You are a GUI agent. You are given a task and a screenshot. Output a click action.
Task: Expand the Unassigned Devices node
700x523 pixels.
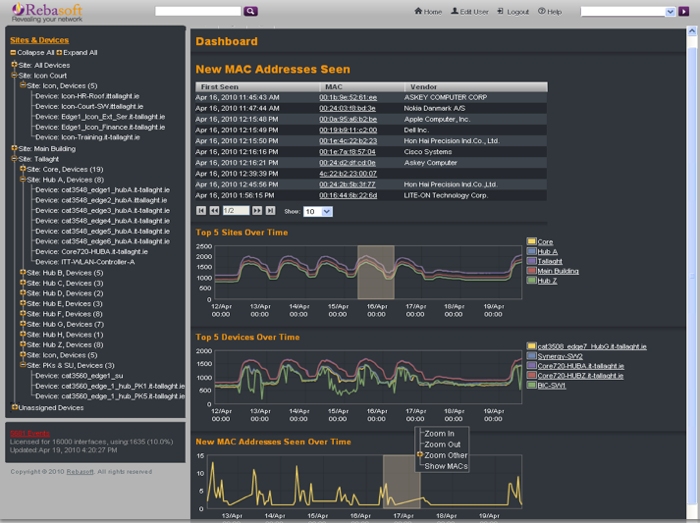point(14,407)
